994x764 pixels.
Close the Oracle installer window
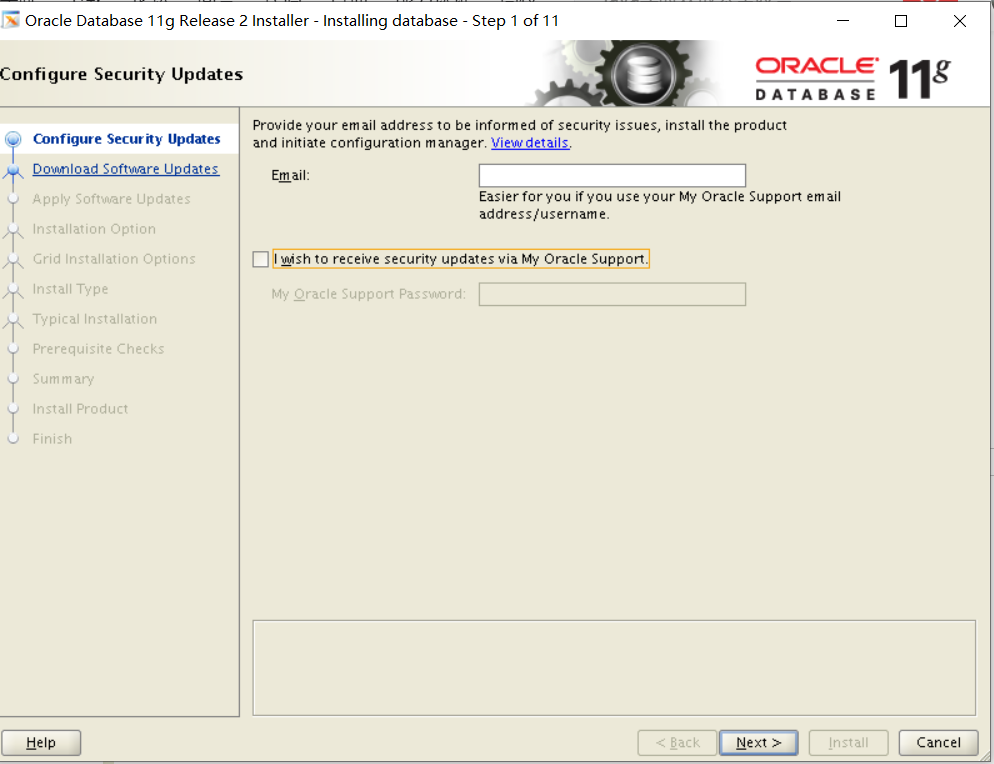pos(960,21)
